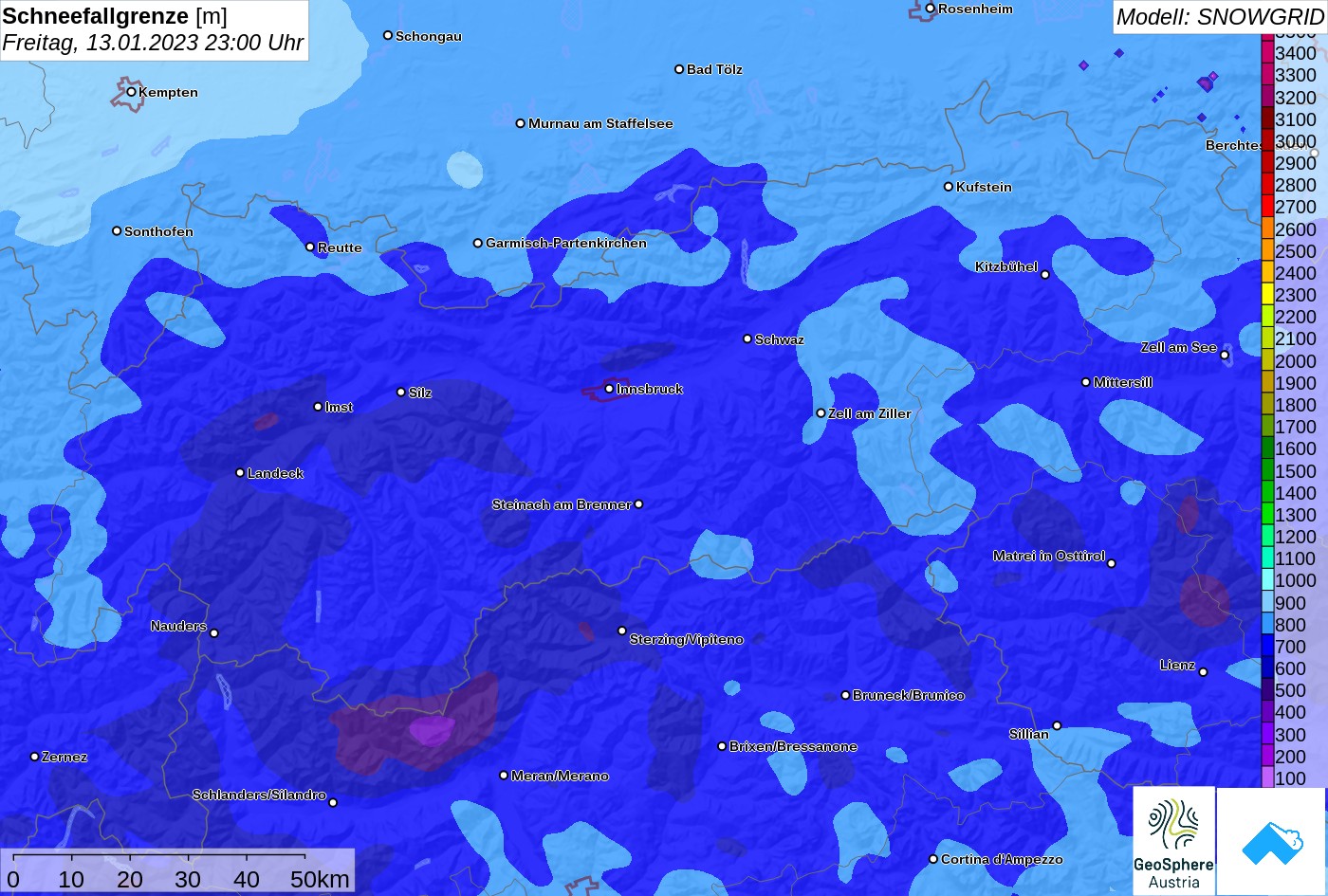Click the Cortina d'Ampezzo marker dot
This screenshot has width=1328, height=896.
pos(933,859)
